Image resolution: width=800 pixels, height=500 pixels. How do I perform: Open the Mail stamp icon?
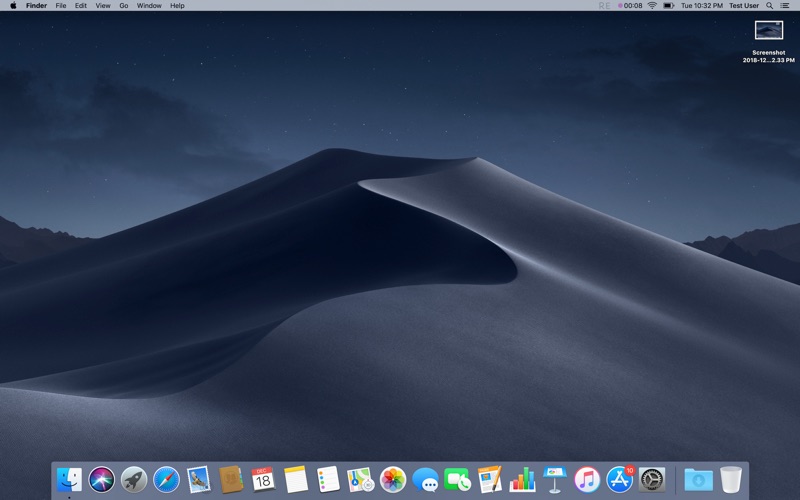click(x=198, y=480)
